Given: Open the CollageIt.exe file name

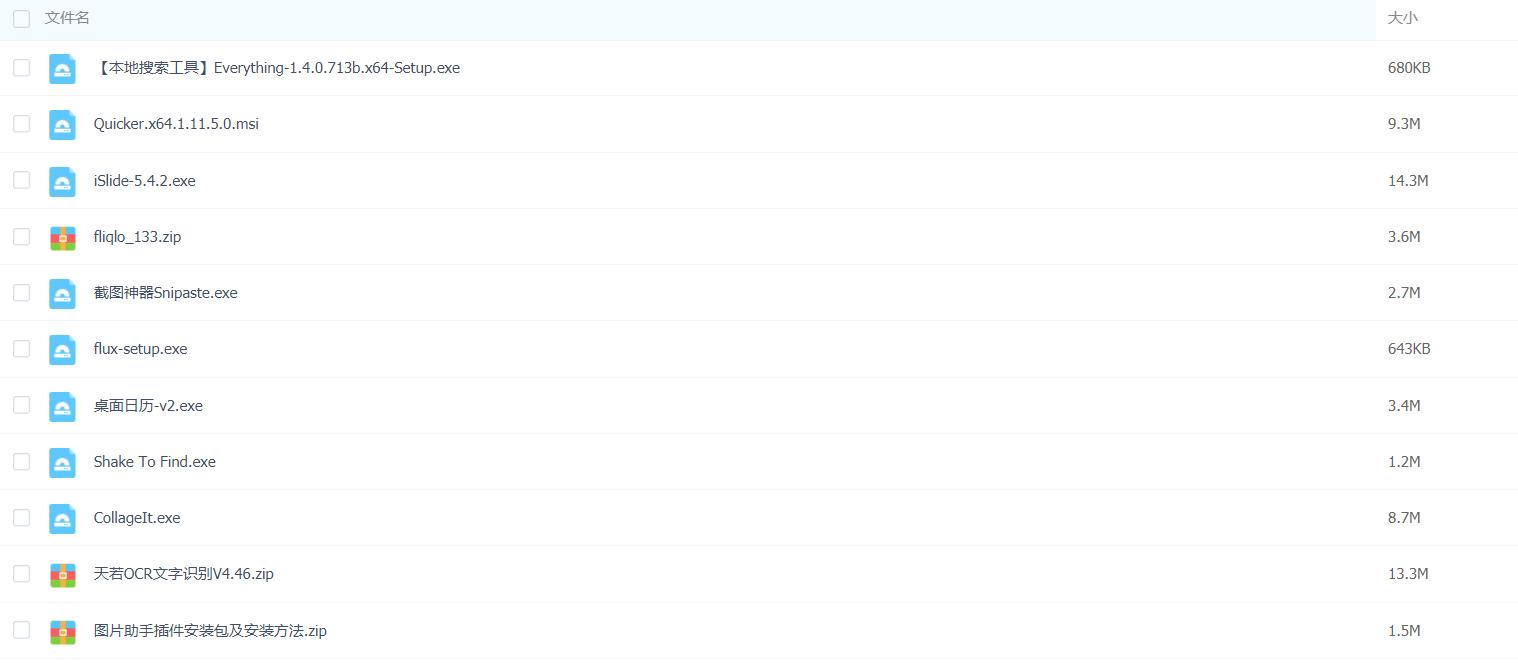Looking at the screenshot, I should coord(137,518).
